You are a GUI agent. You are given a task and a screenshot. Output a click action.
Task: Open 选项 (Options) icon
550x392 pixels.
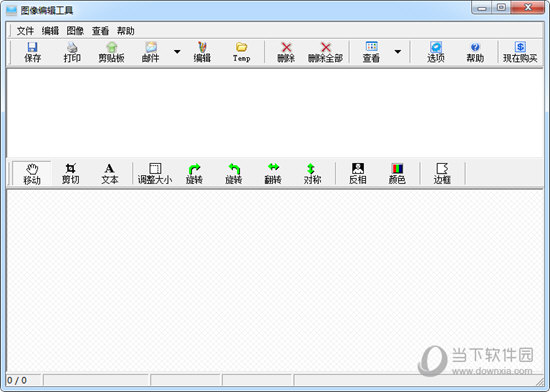436,52
